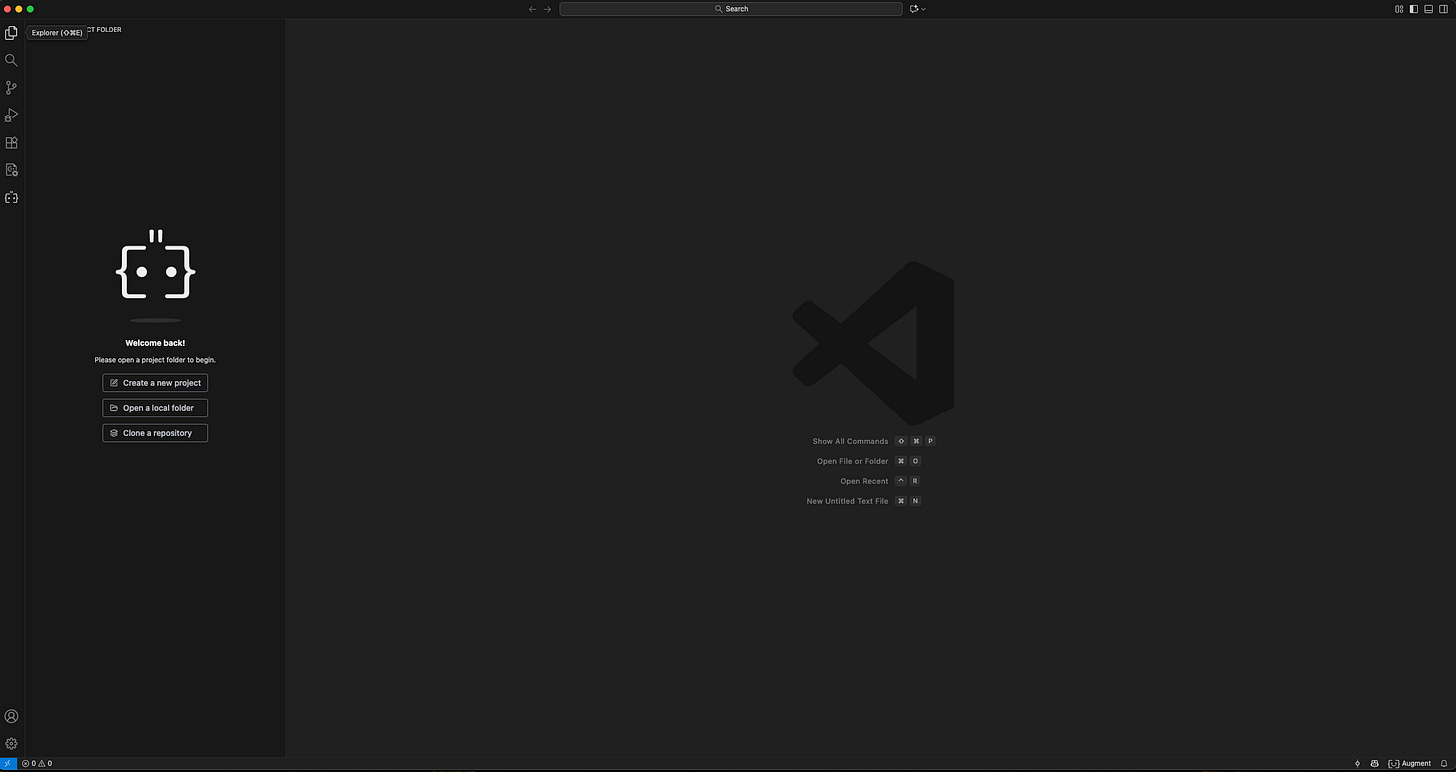Toggle the secondary side bar

point(1443,9)
